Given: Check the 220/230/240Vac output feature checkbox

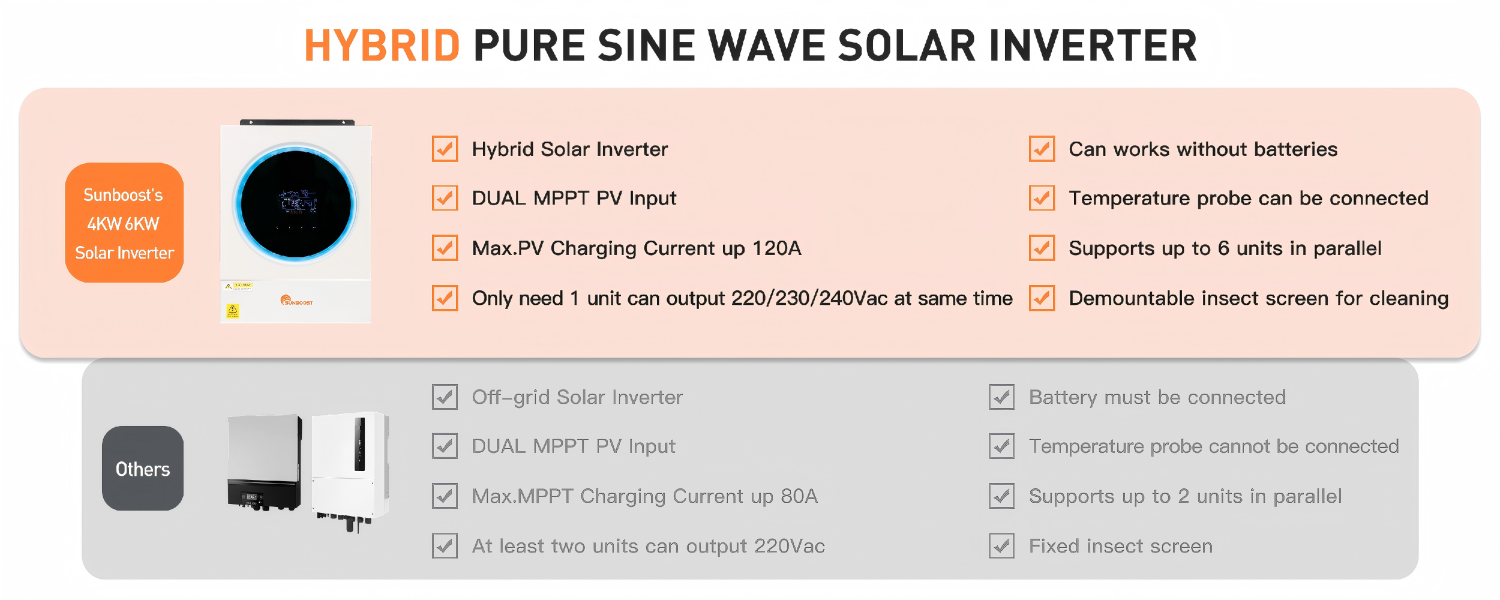Looking at the screenshot, I should [445, 298].
